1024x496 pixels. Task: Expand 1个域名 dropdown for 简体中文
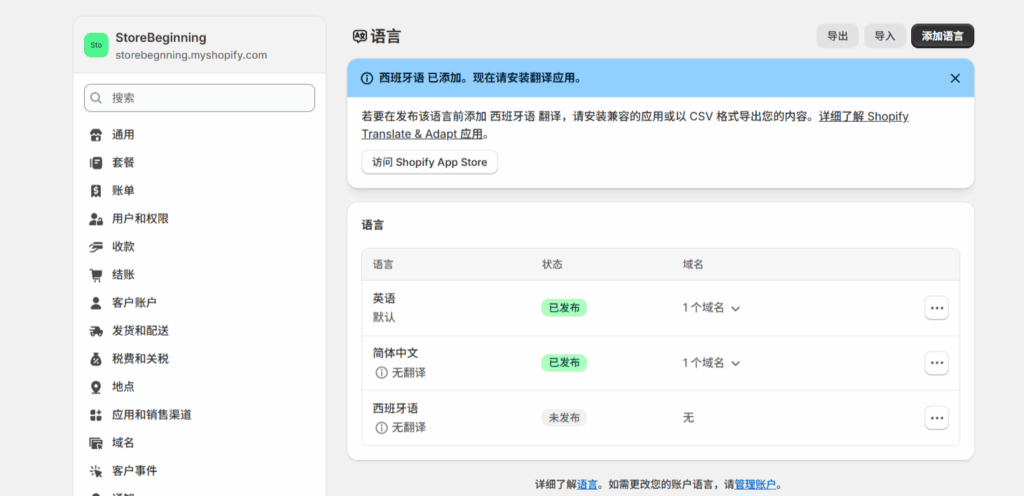coord(711,363)
